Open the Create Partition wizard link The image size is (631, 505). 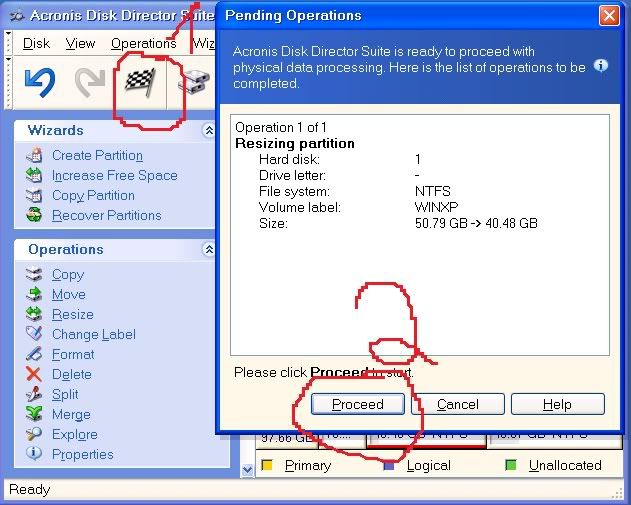click(x=97, y=155)
